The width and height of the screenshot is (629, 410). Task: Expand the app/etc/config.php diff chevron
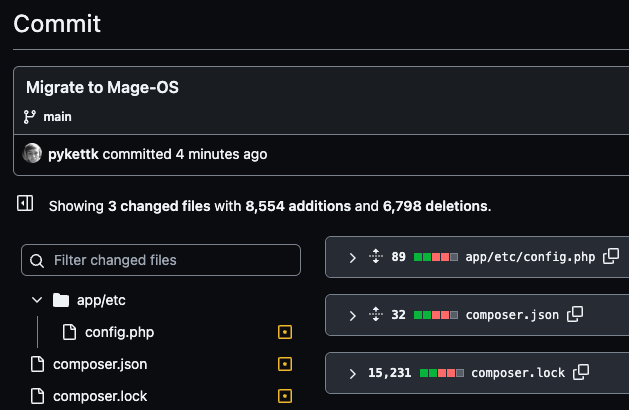tap(353, 258)
